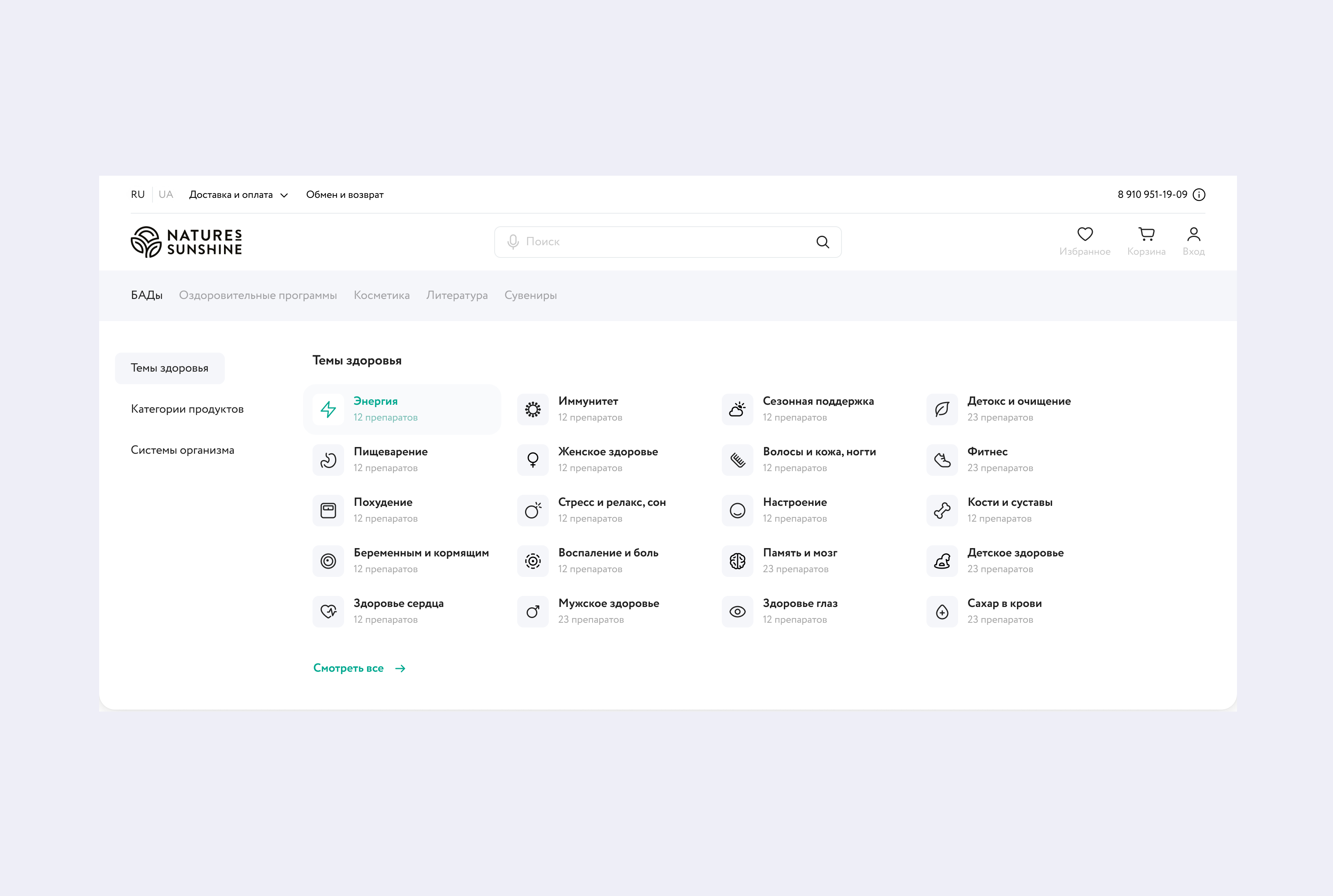This screenshot has width=1333, height=896.
Task: Click the Детокс и очищение leaf icon
Action: click(942, 409)
